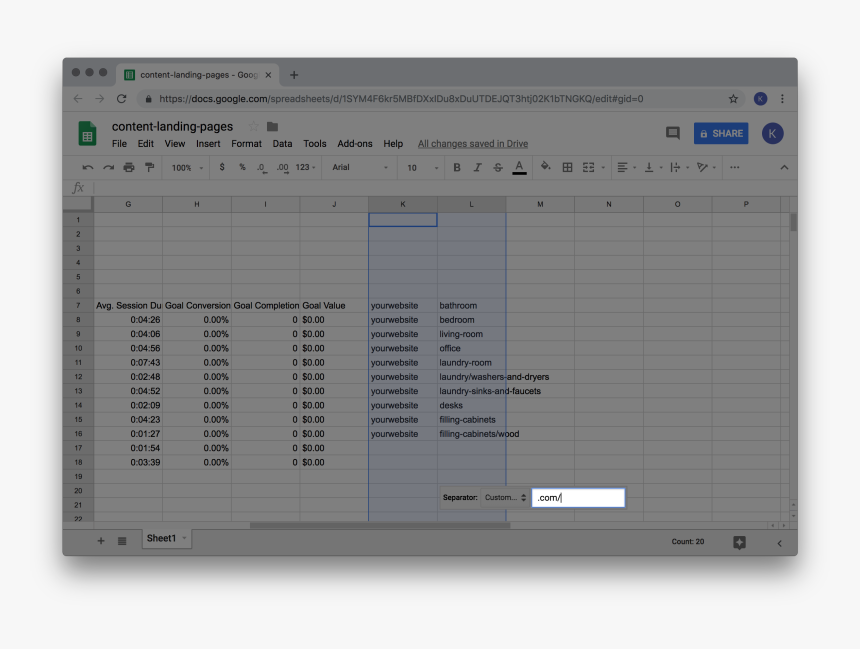
Task: Open the text color picker
Action: click(x=519, y=167)
